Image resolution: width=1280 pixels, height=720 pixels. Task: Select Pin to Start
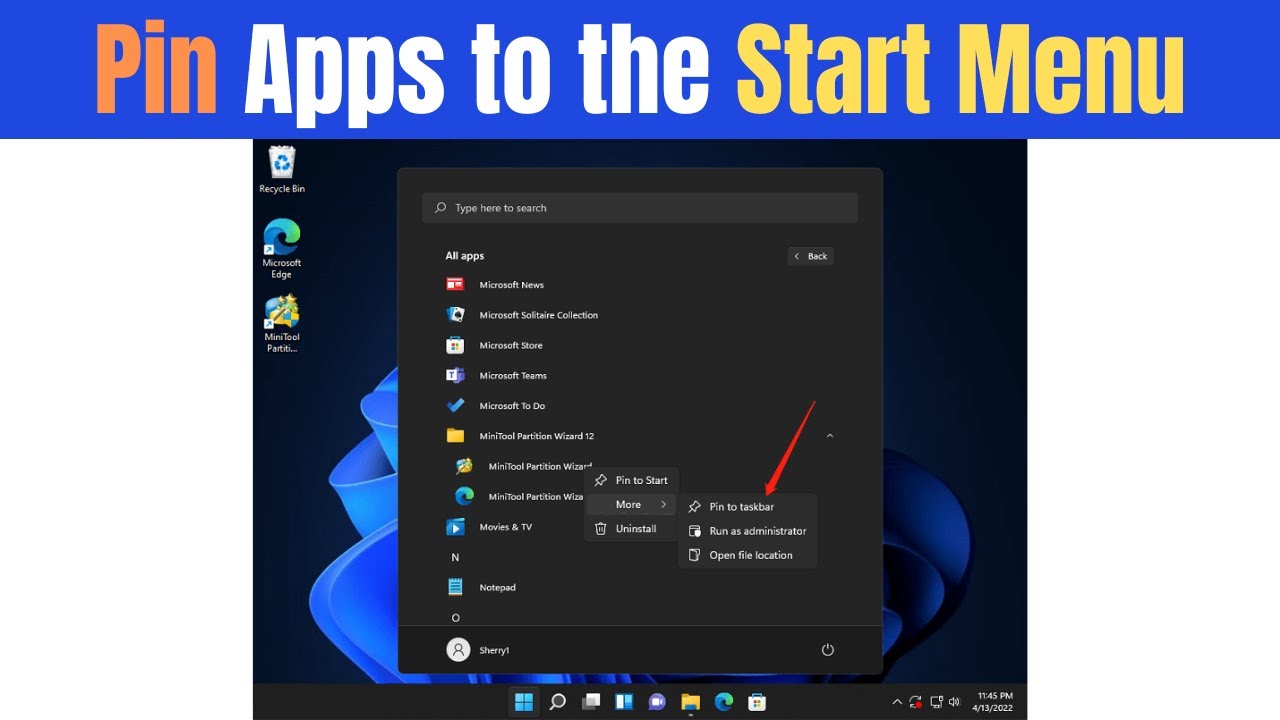coord(631,480)
